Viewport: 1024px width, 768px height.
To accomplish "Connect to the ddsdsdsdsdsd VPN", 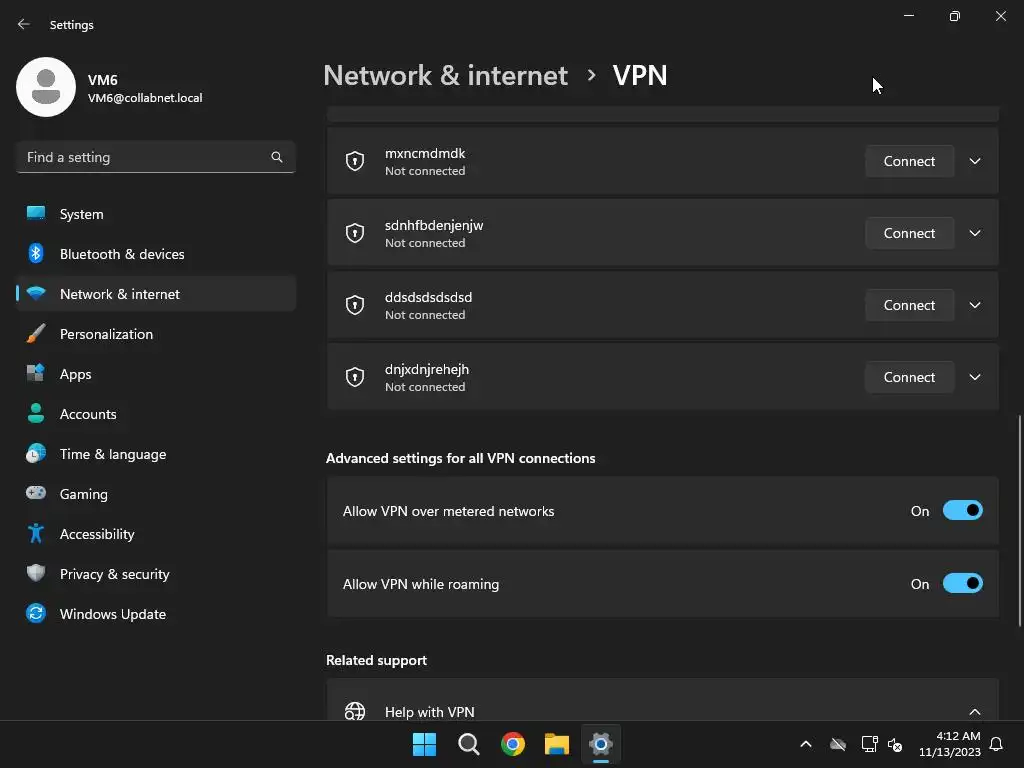I will click(909, 305).
